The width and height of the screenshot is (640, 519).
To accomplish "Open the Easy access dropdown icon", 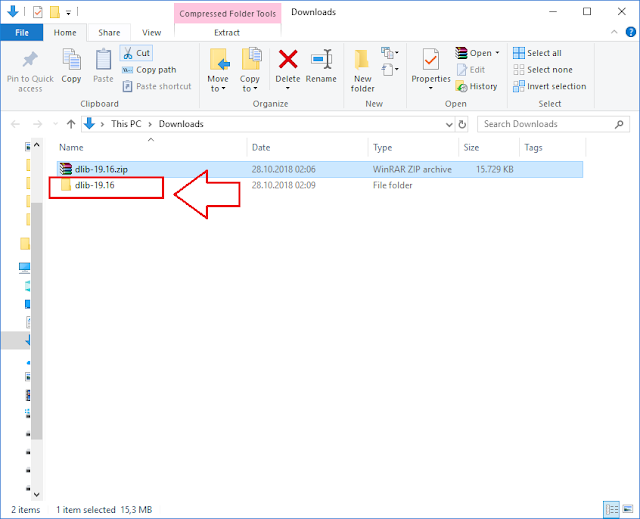I will tap(389, 69).
